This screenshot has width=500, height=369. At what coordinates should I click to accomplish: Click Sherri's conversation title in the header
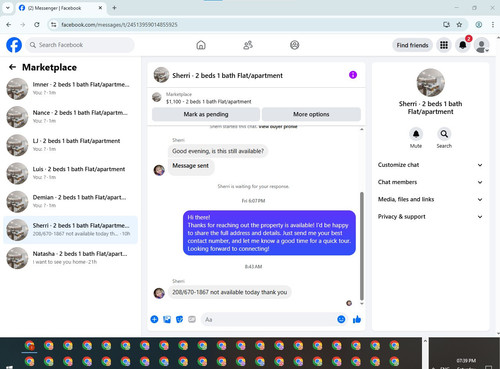point(227,75)
